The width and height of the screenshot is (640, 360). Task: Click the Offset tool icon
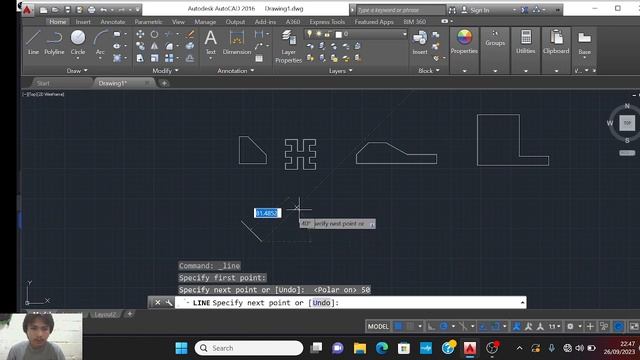coord(190,58)
